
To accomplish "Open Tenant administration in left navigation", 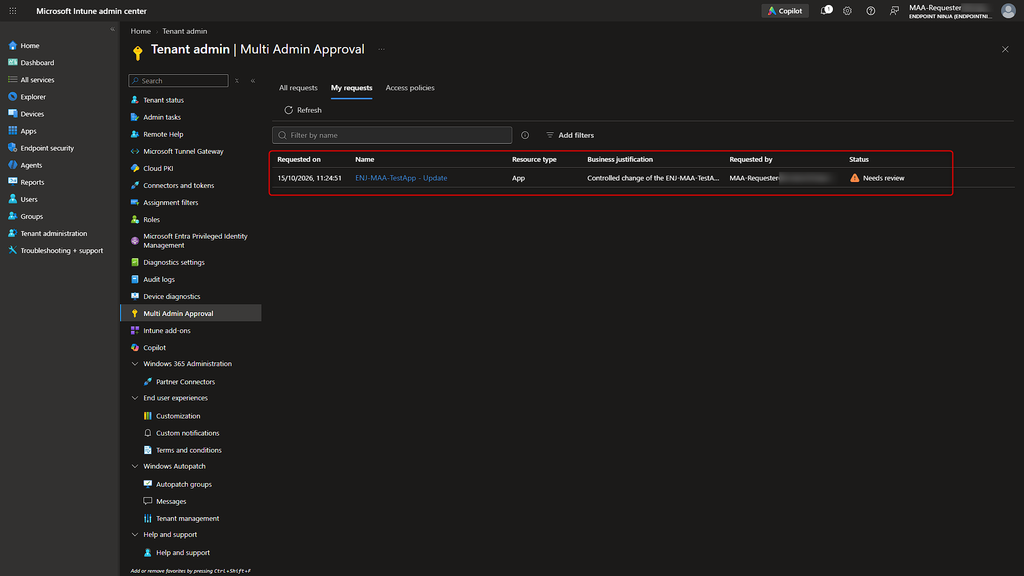I will (54, 233).
